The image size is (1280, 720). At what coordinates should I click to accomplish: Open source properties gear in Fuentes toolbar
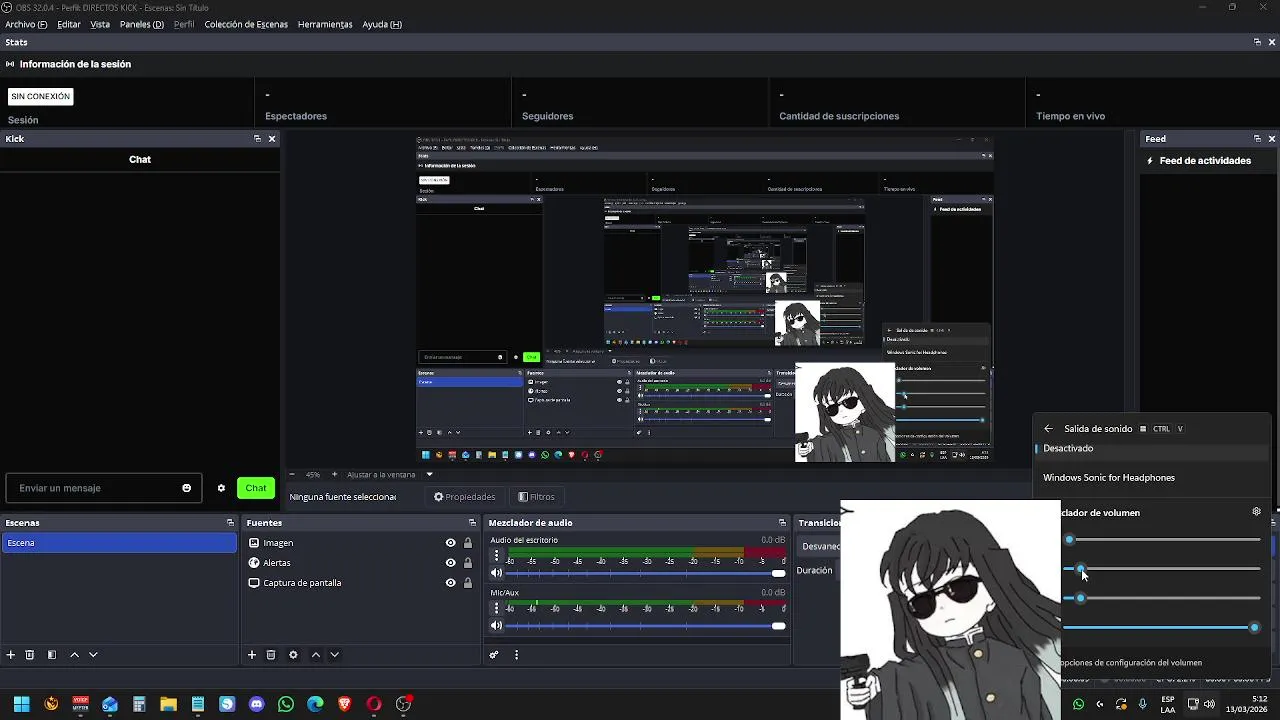[293, 655]
